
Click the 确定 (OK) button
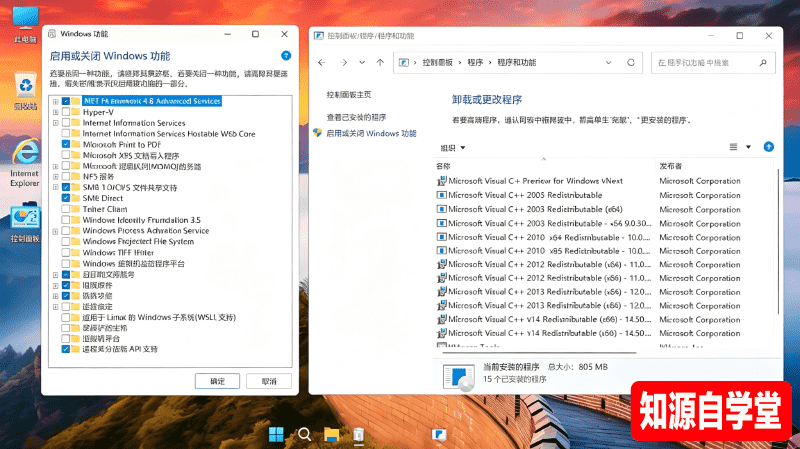point(217,381)
